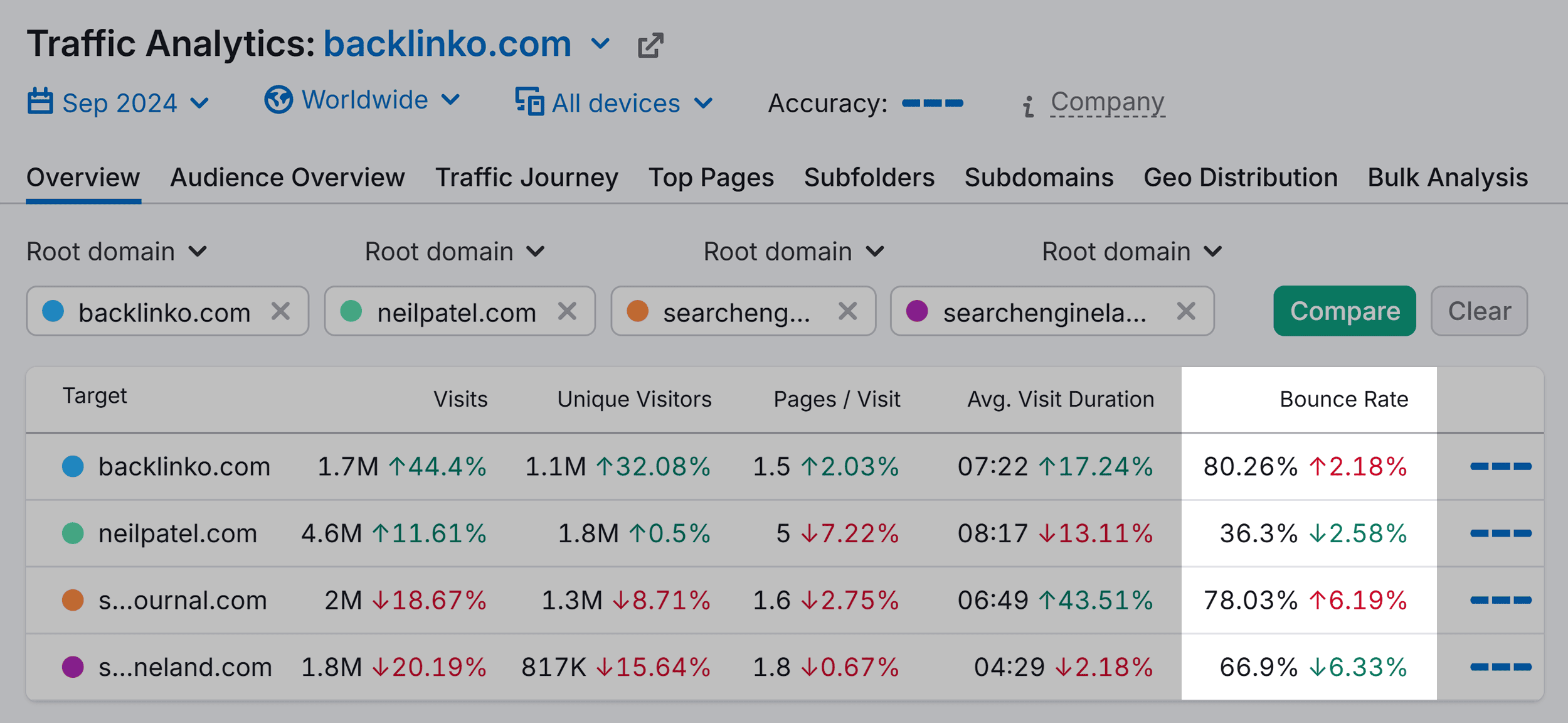The width and height of the screenshot is (1568, 723).
Task: Remove the backlinko.com chip with its X
Action: tap(280, 311)
